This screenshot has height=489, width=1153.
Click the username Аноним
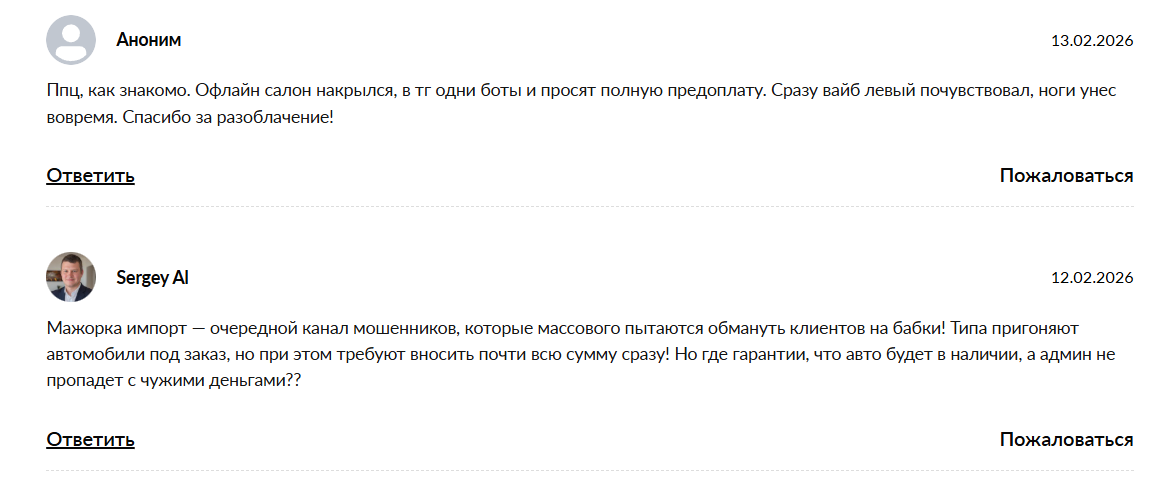[148, 41]
